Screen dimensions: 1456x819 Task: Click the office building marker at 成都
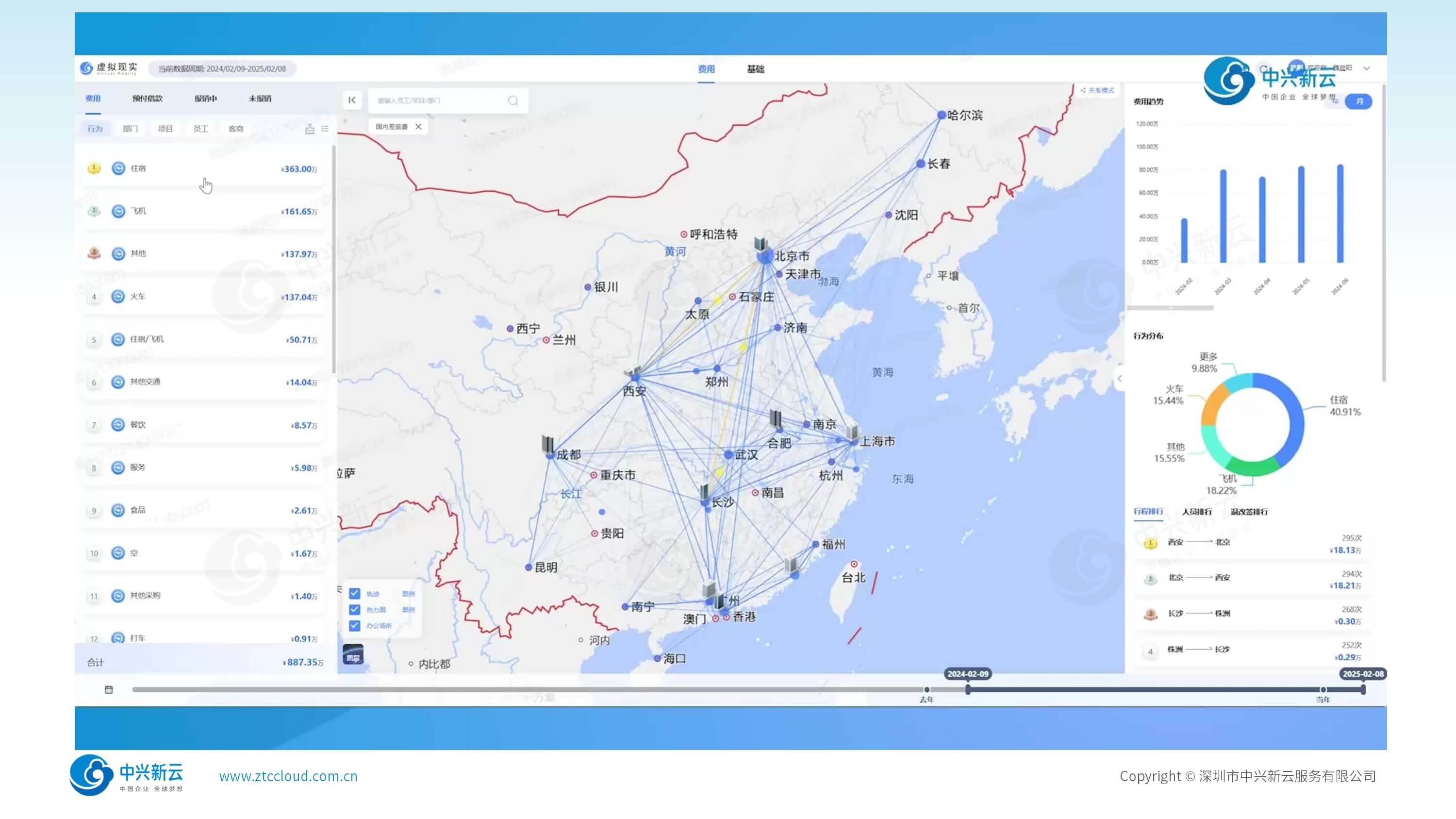coord(547,444)
